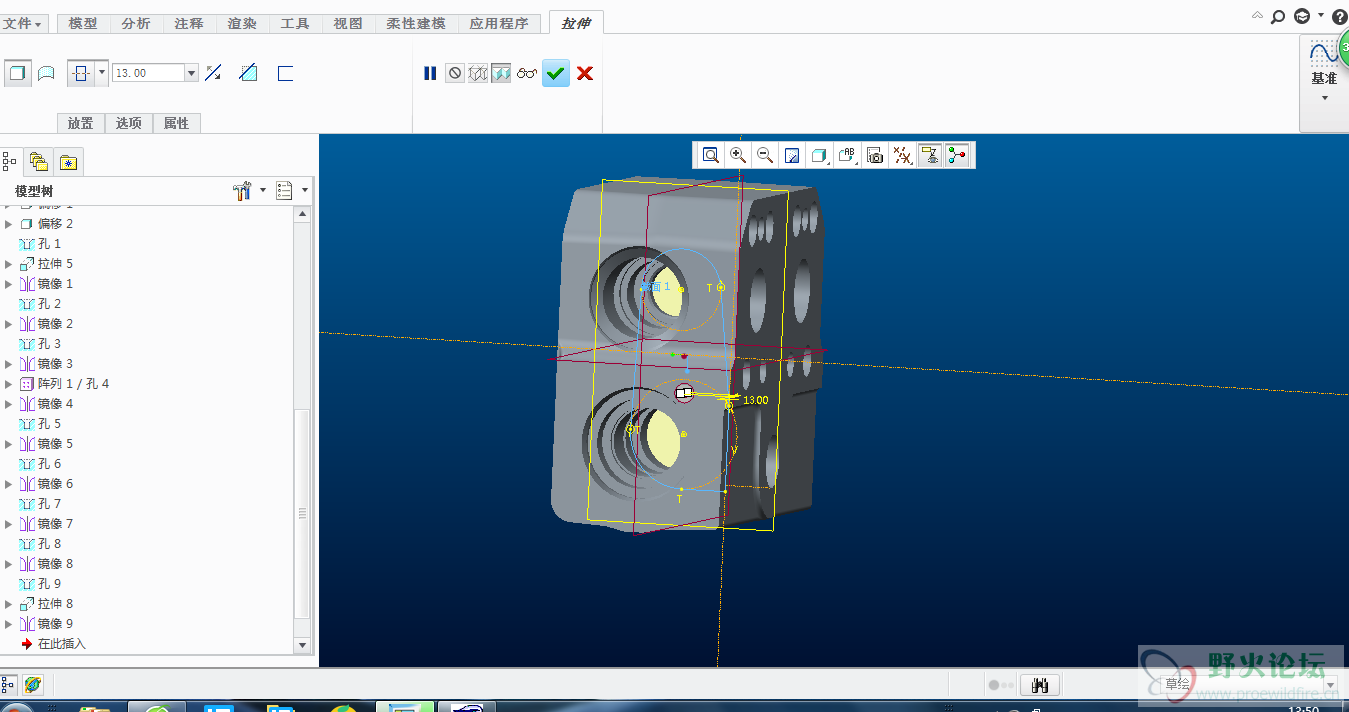1349x712 pixels.
Task: Toggle the annotation display icon
Action: 930,155
